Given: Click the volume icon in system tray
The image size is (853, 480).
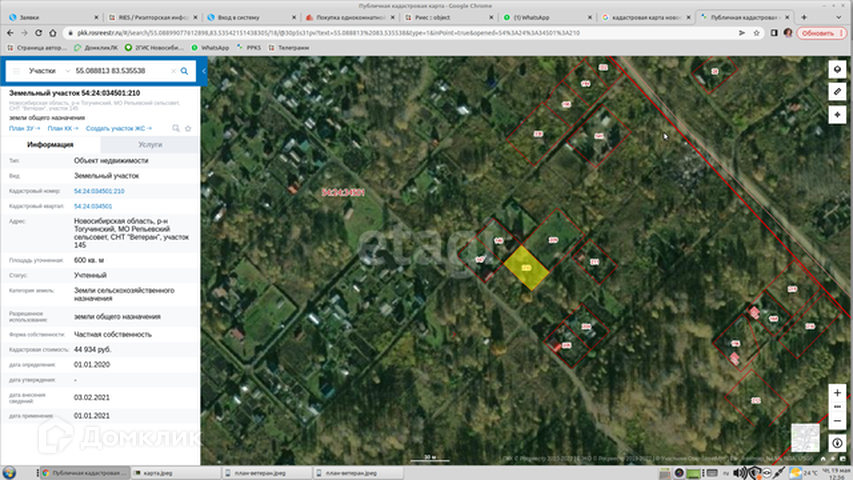Looking at the screenshot, I should tap(739, 473).
